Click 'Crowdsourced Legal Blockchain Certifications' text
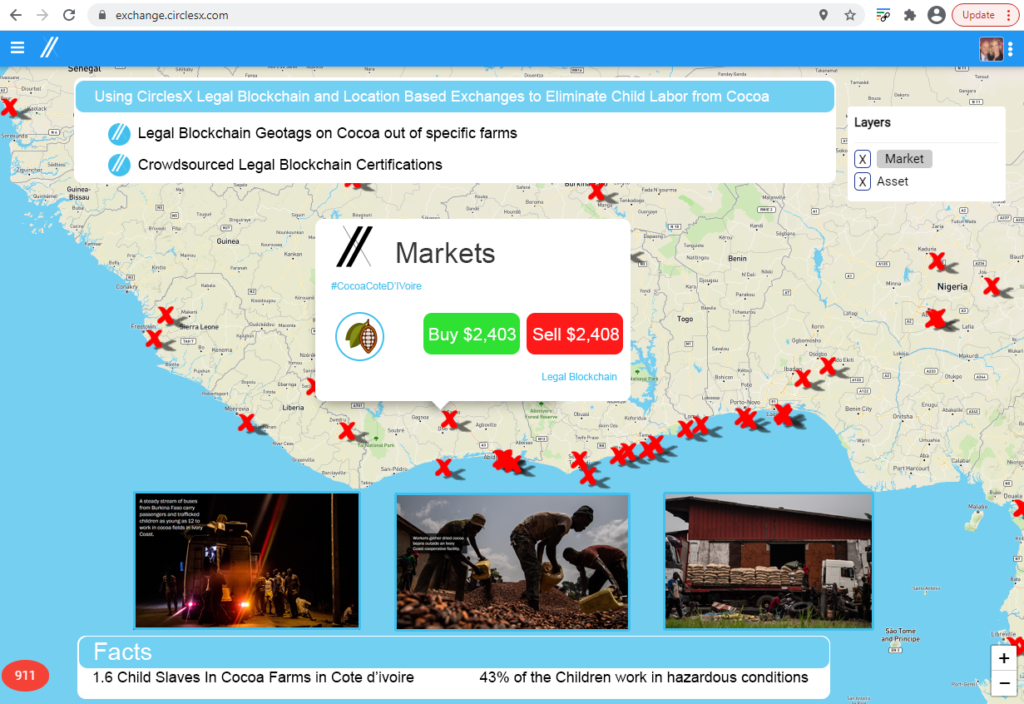 tap(290, 165)
